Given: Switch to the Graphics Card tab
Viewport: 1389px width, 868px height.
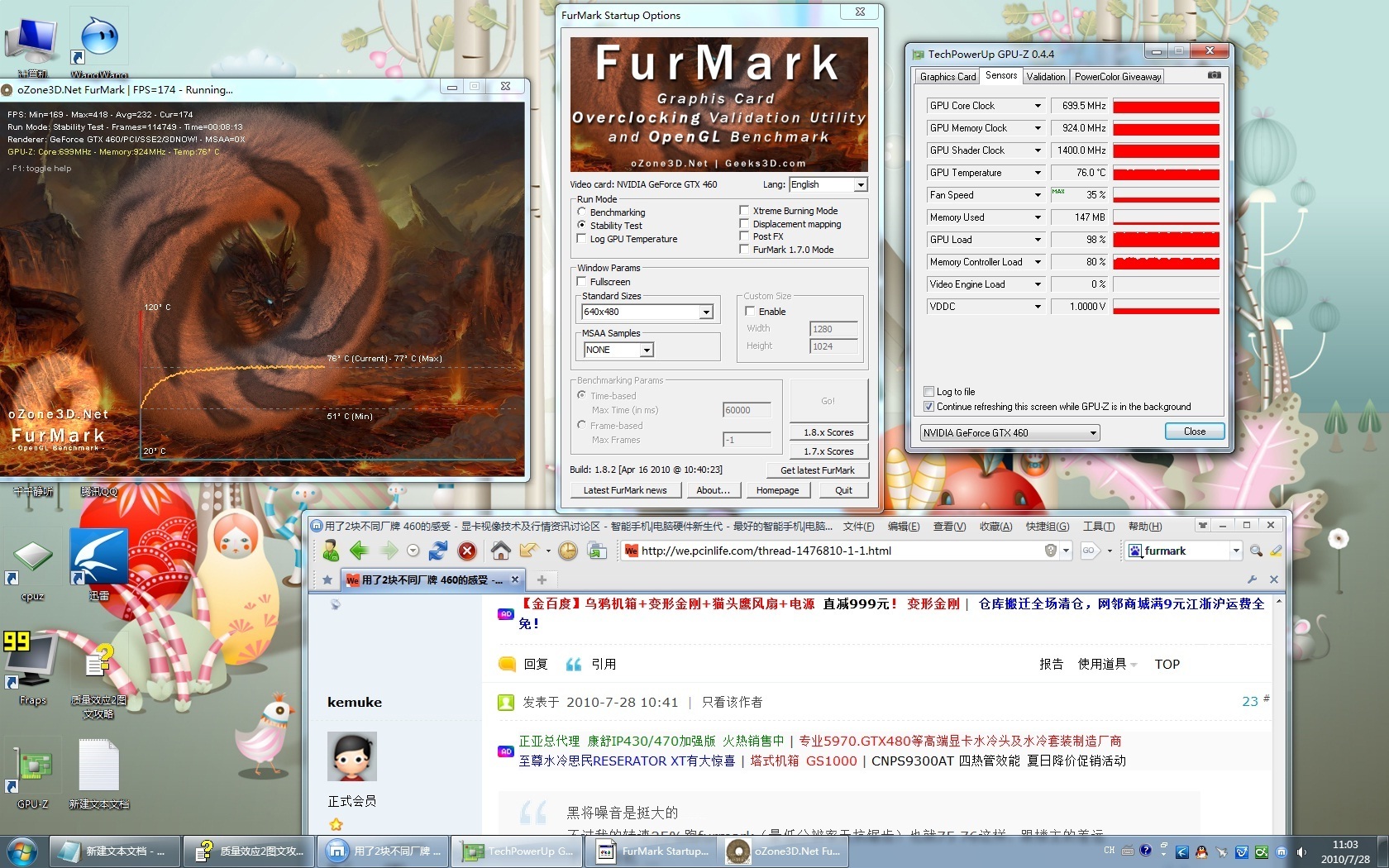Looking at the screenshot, I should pos(947,77).
